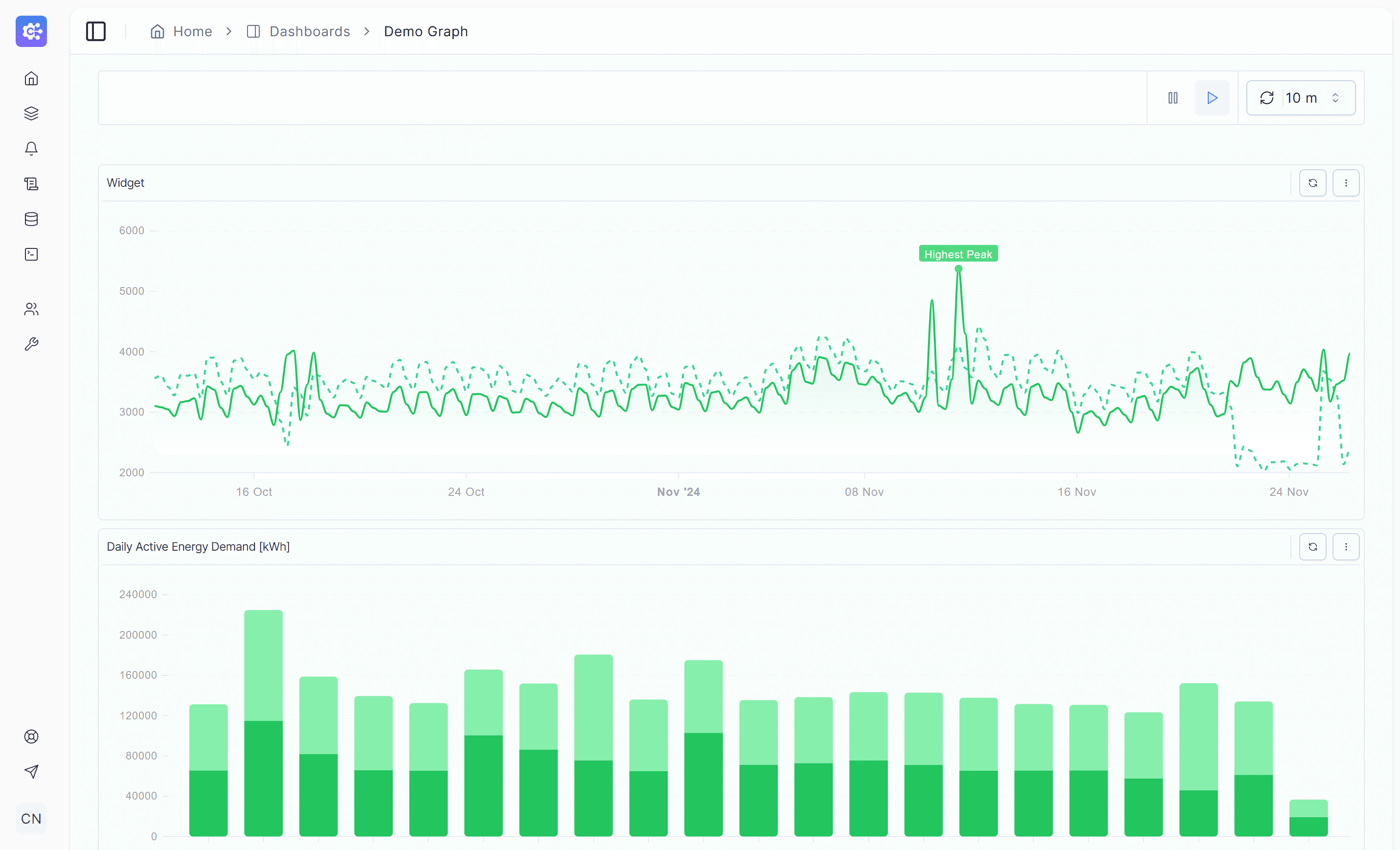Open the CN user avatar menu
1400x850 pixels.
(31, 819)
